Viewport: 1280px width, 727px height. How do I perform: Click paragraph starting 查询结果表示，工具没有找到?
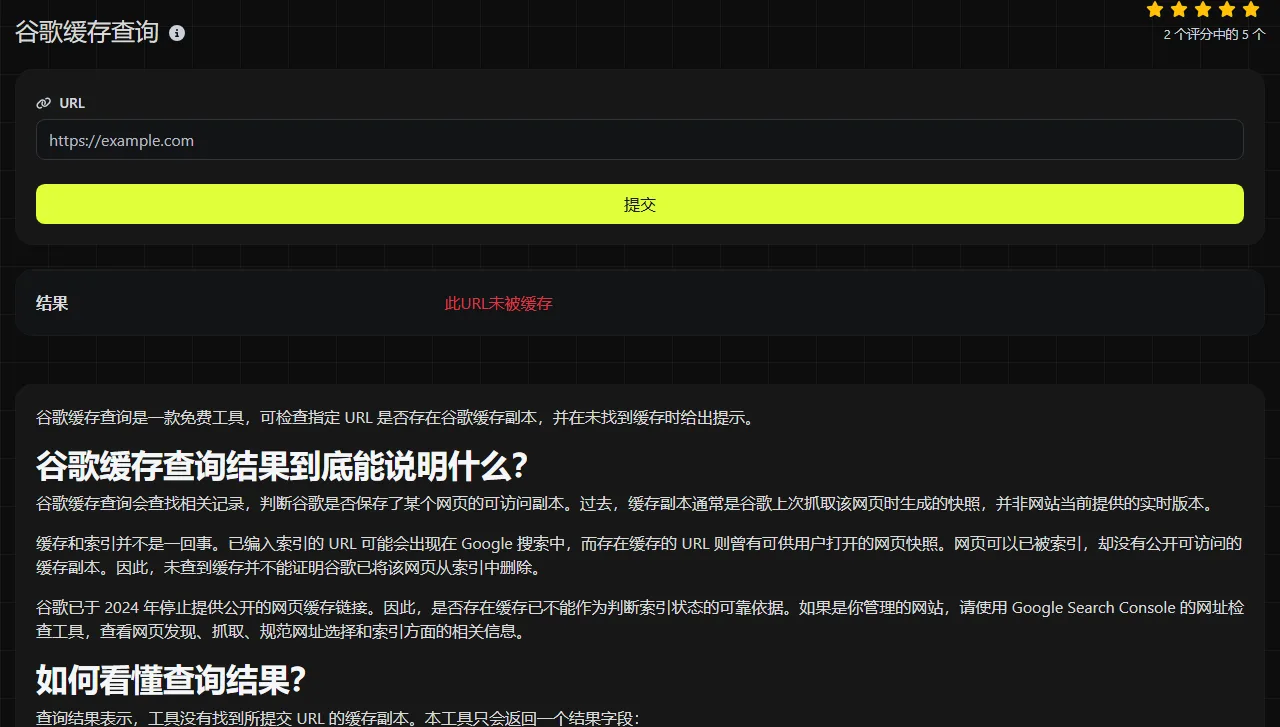[337, 717]
